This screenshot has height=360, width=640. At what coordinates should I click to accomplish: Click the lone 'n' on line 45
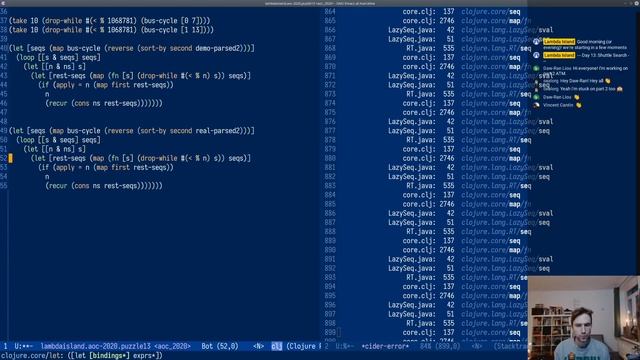pyautogui.click(x=47, y=94)
